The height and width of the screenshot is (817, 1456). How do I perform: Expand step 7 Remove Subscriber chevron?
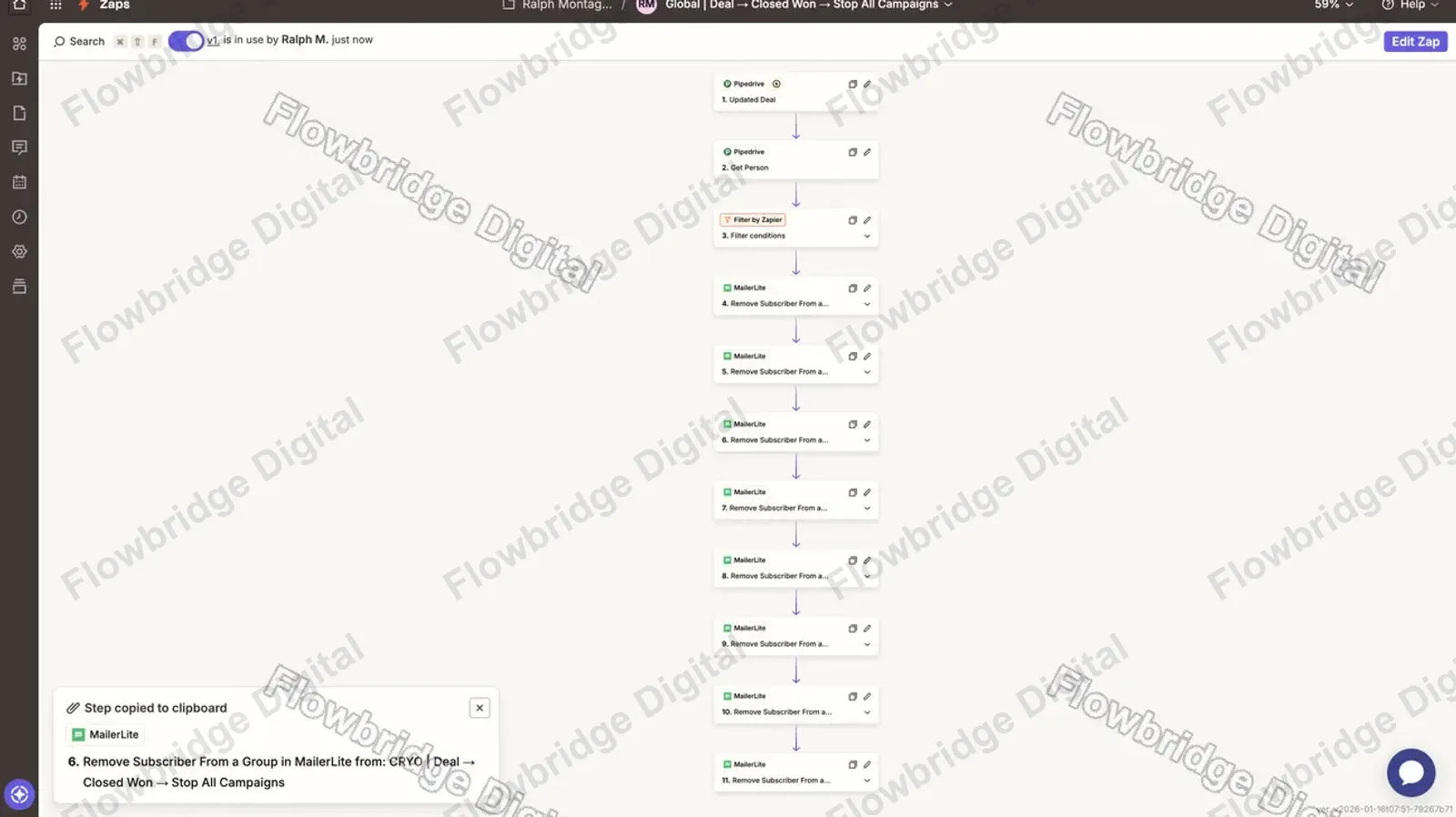click(867, 509)
